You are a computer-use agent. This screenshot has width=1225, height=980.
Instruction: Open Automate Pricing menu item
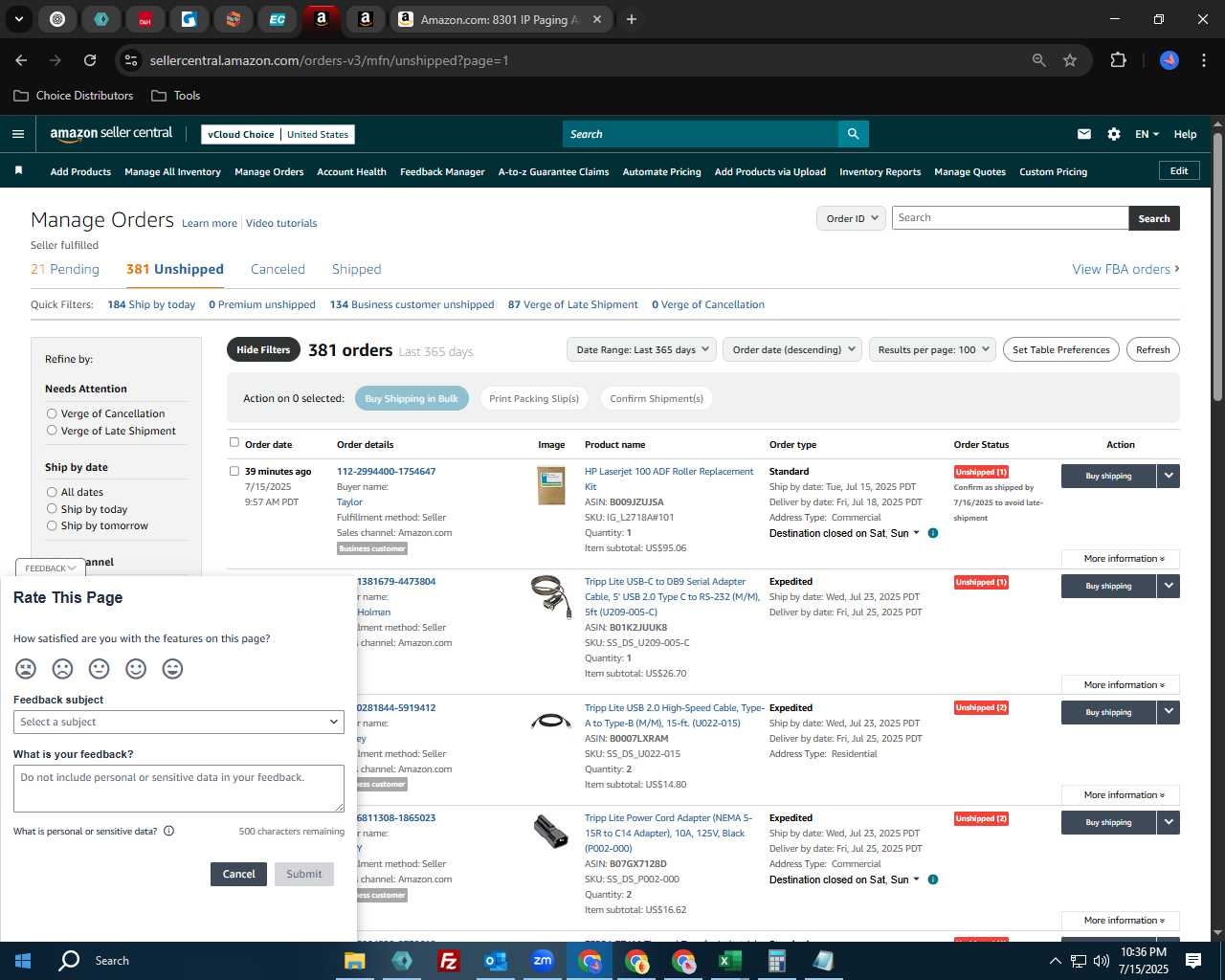click(661, 171)
